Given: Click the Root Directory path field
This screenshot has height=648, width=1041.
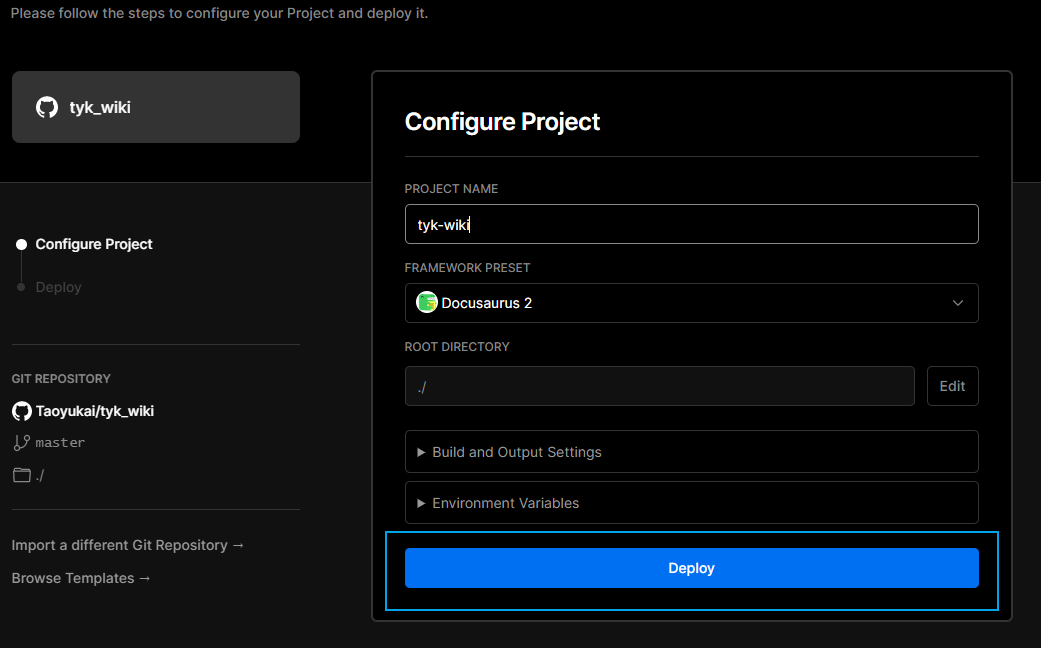Looking at the screenshot, I should tap(659, 386).
